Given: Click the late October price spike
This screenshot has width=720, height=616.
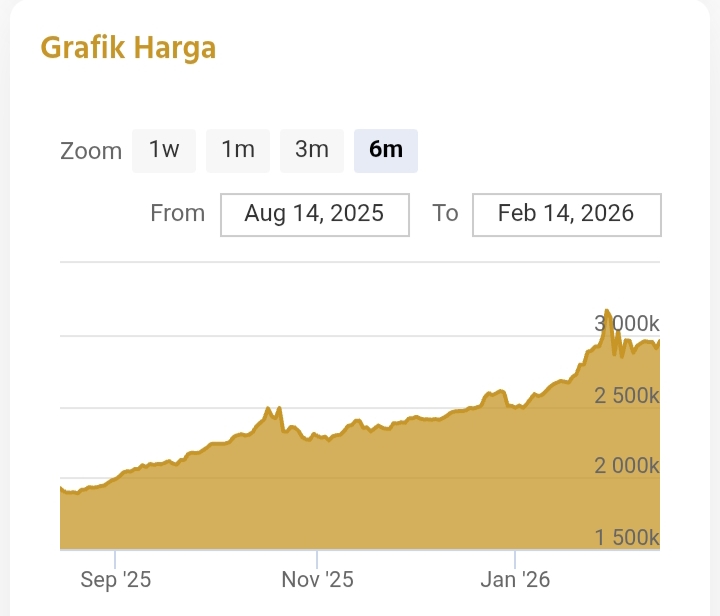Looking at the screenshot, I should pyautogui.click(x=269, y=409).
